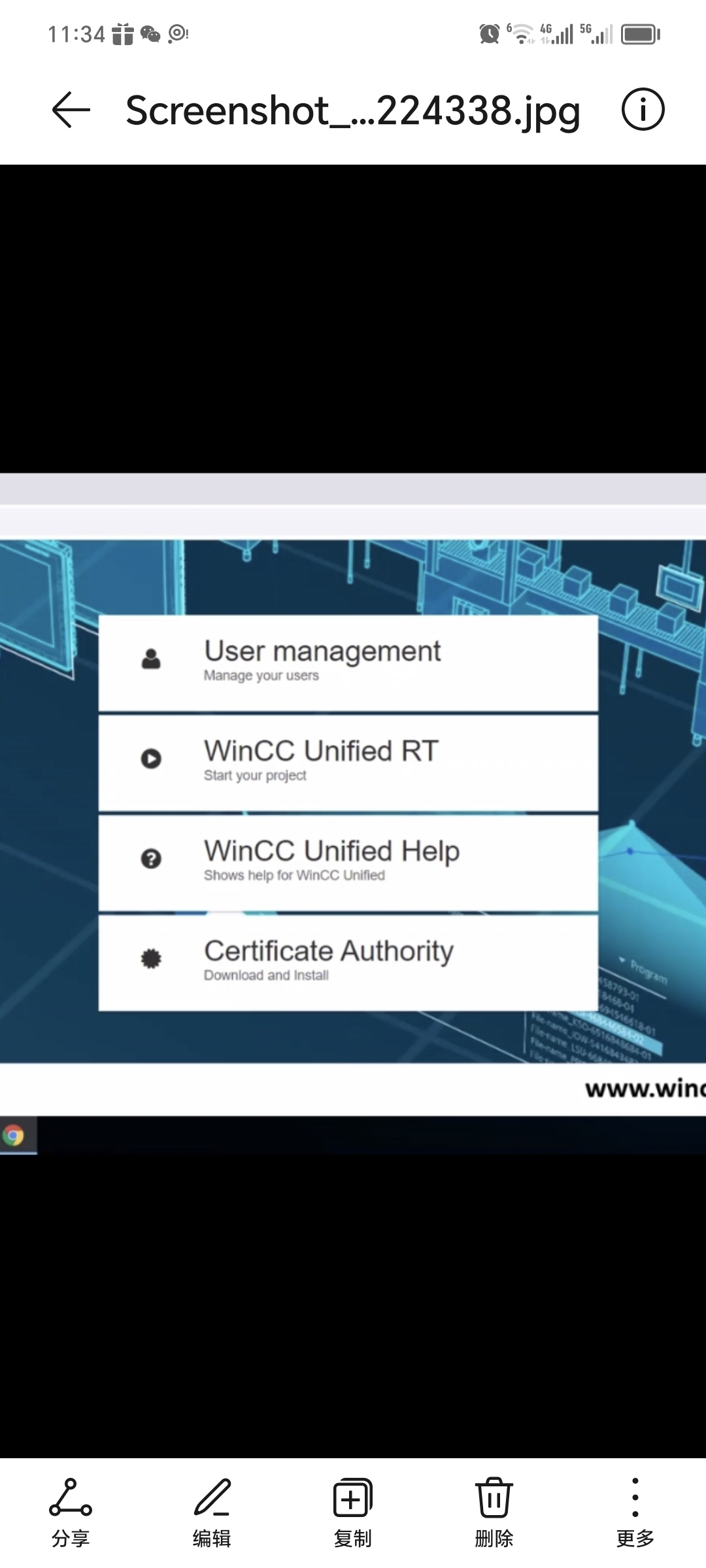Viewport: 706px width, 1568px height.
Task: Open the 更多 three-dot menu
Action: click(635, 1497)
